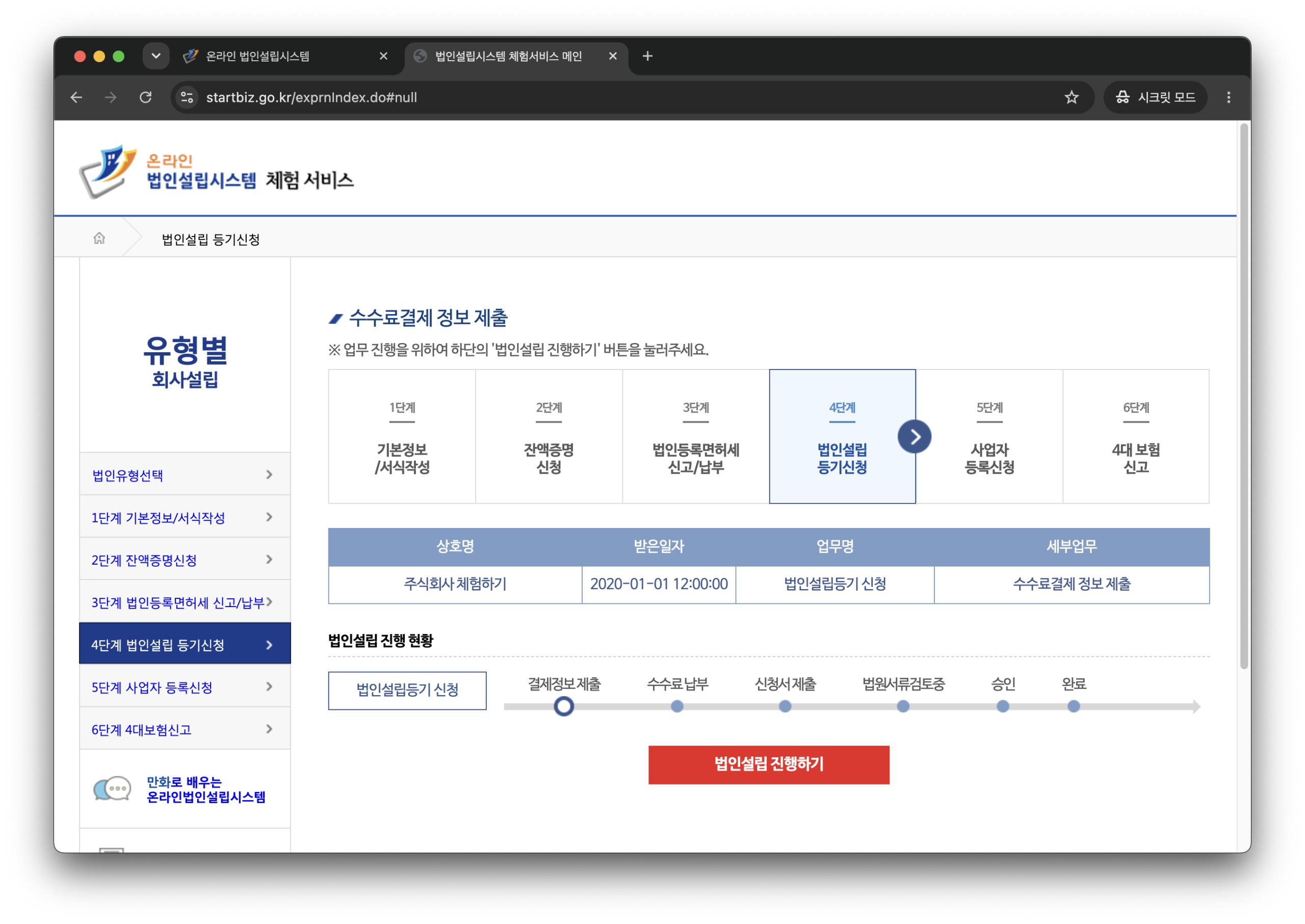1305x924 pixels.
Task: Open the Chrome three-dot menu
Action: [1228, 97]
